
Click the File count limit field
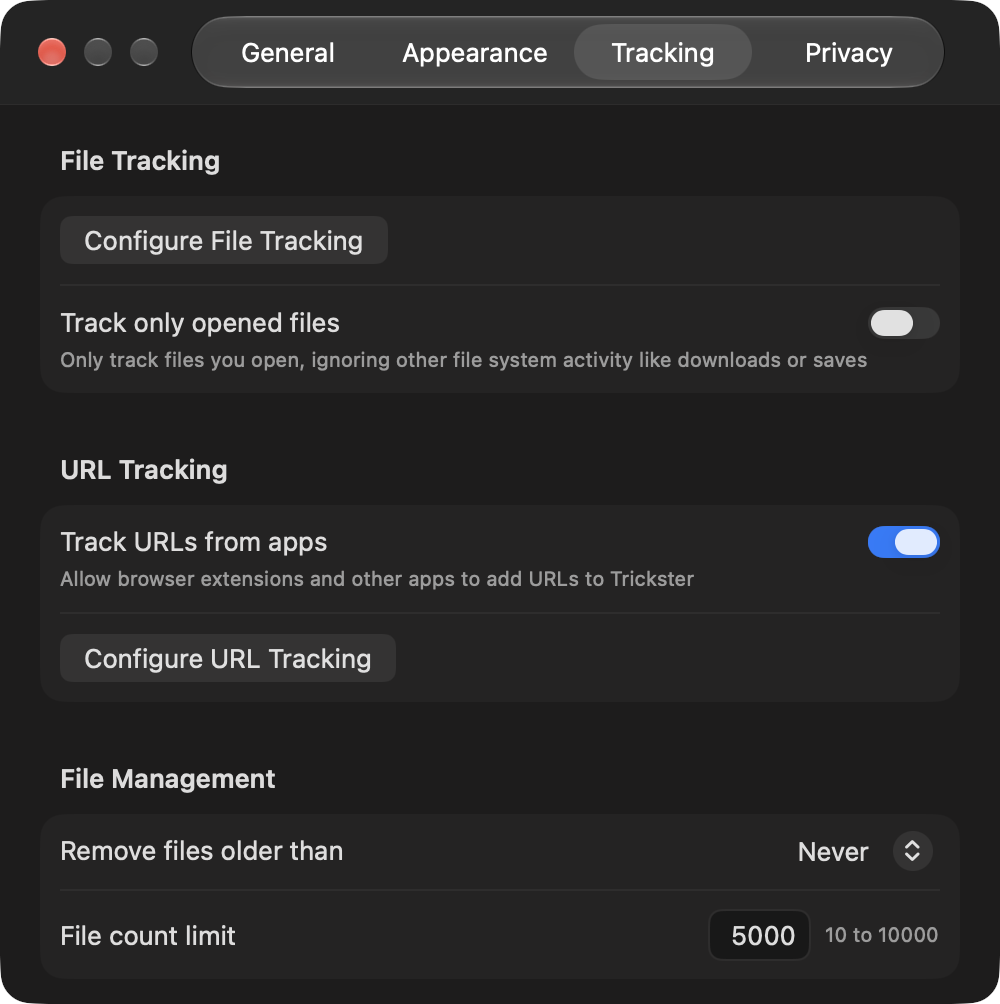759,935
